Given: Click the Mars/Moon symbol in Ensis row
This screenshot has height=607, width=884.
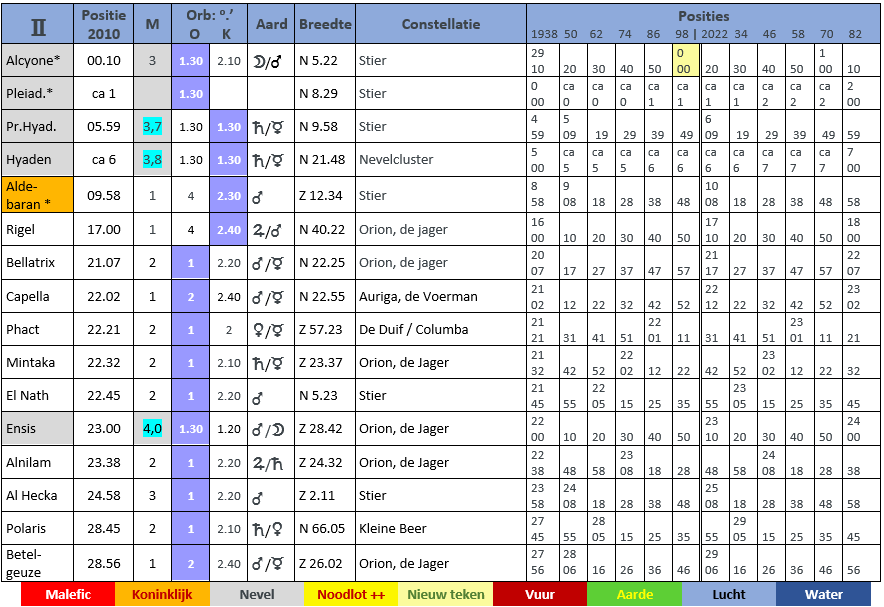Looking at the screenshot, I should [268, 429].
